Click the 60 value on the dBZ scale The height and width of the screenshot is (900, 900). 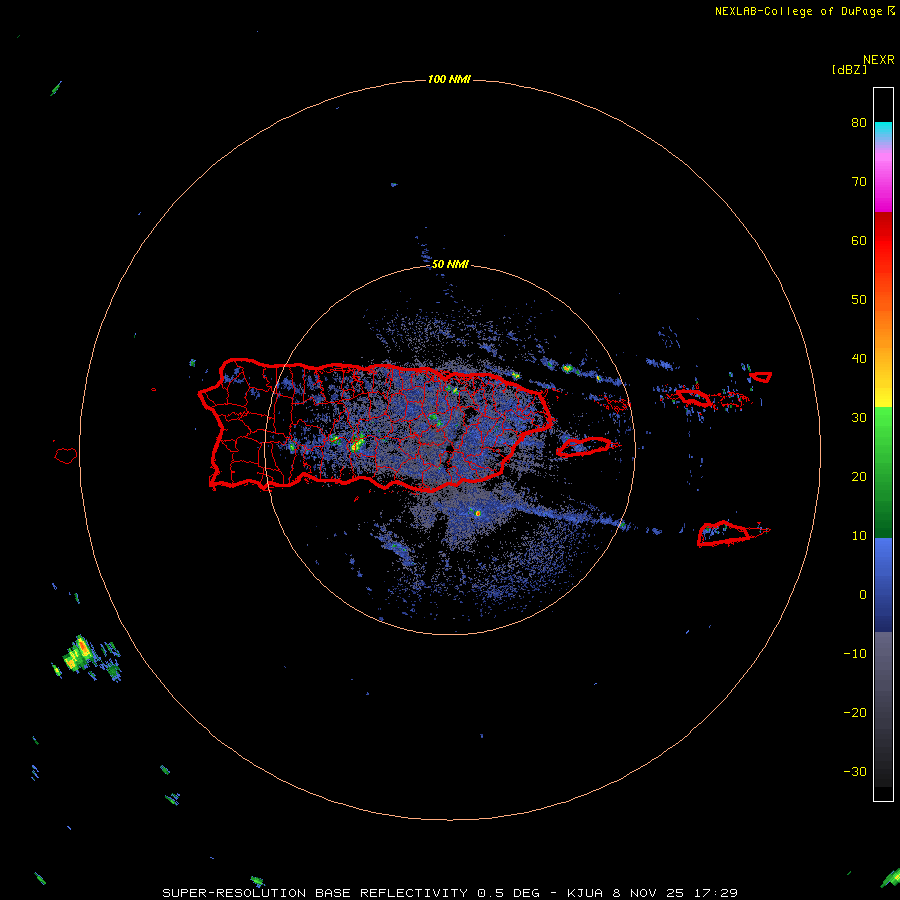[859, 240]
